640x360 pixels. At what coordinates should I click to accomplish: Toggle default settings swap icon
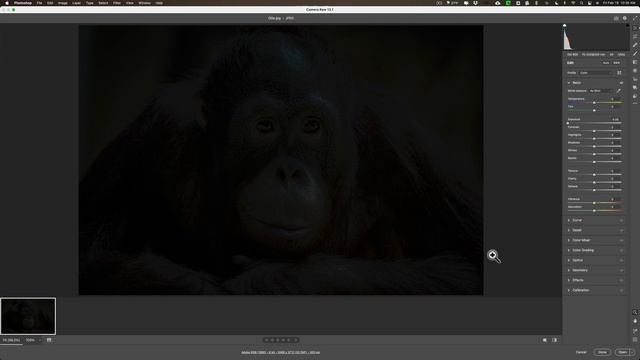point(555,340)
